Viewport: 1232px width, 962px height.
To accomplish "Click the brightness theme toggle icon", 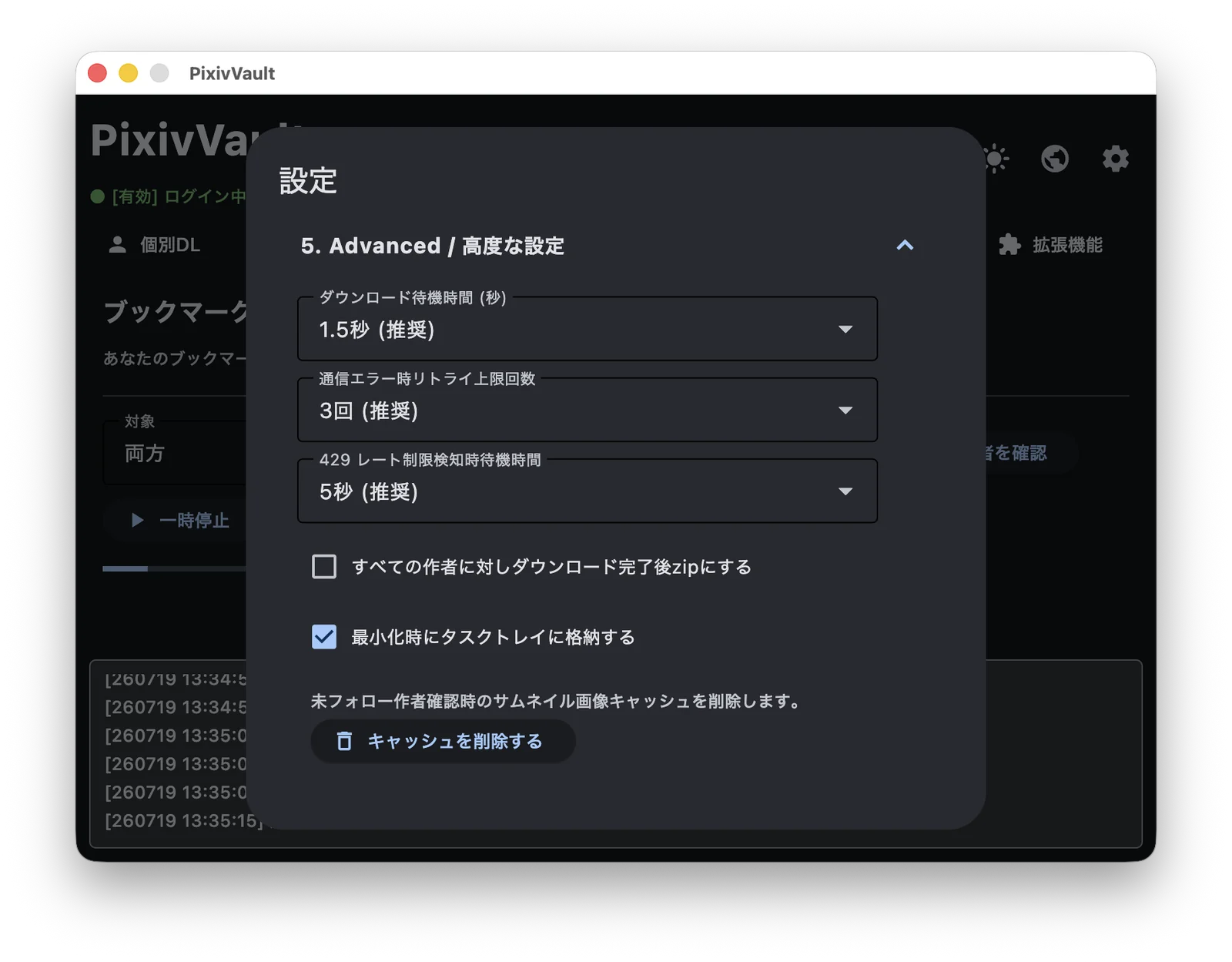I will tap(996, 159).
